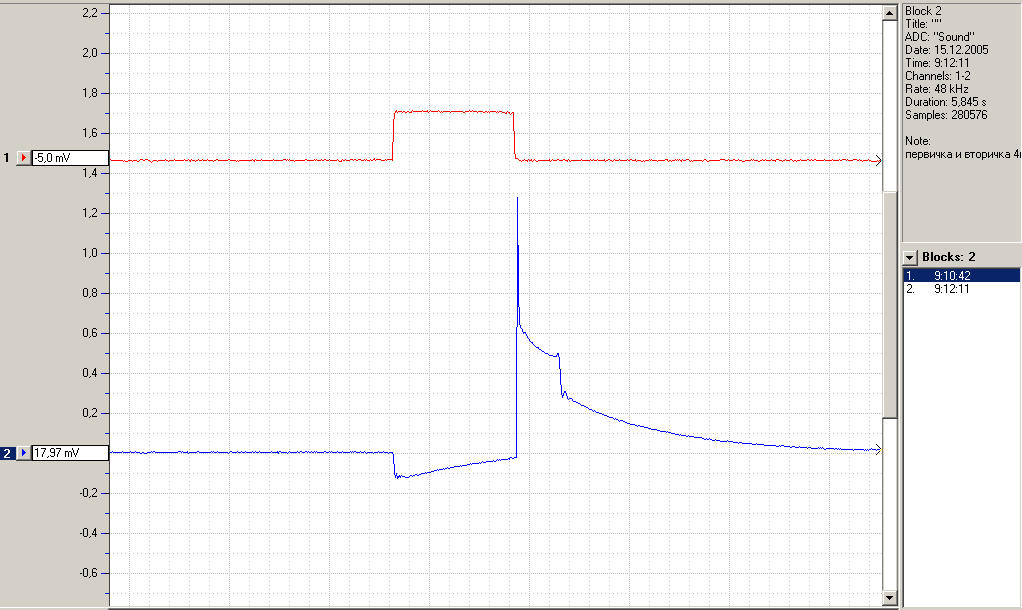Viewport: 1022px width, 610px height.
Task: Expand the Blocks dropdown arrow
Action: [911, 257]
